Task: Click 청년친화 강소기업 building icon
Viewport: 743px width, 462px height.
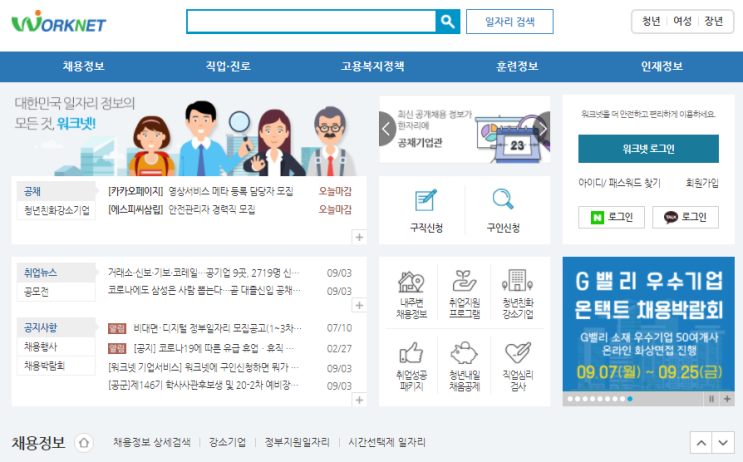Action: pyautogui.click(x=517, y=281)
